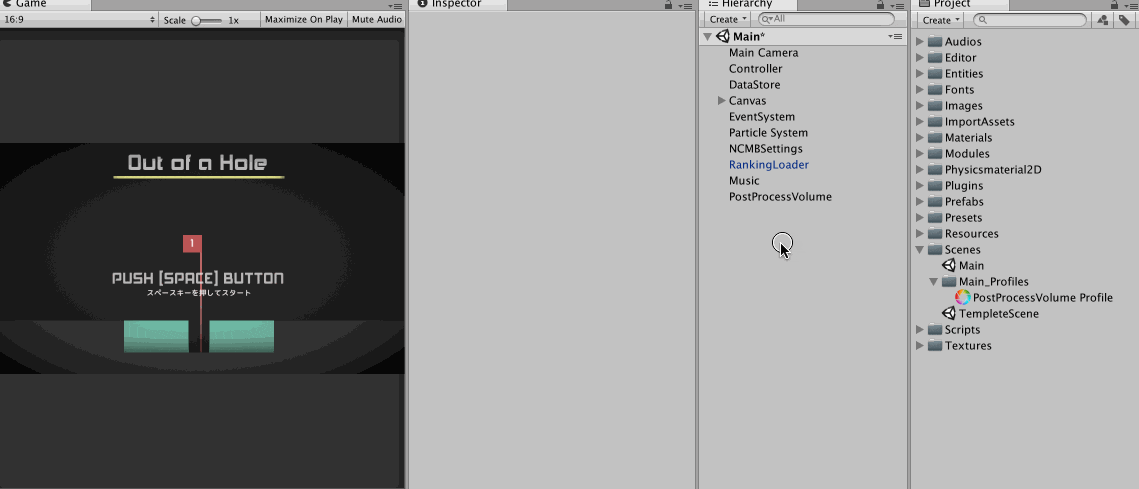The image size is (1139, 489).
Task: Click the TempleteScene Unity icon
Action: pyautogui.click(x=948, y=314)
